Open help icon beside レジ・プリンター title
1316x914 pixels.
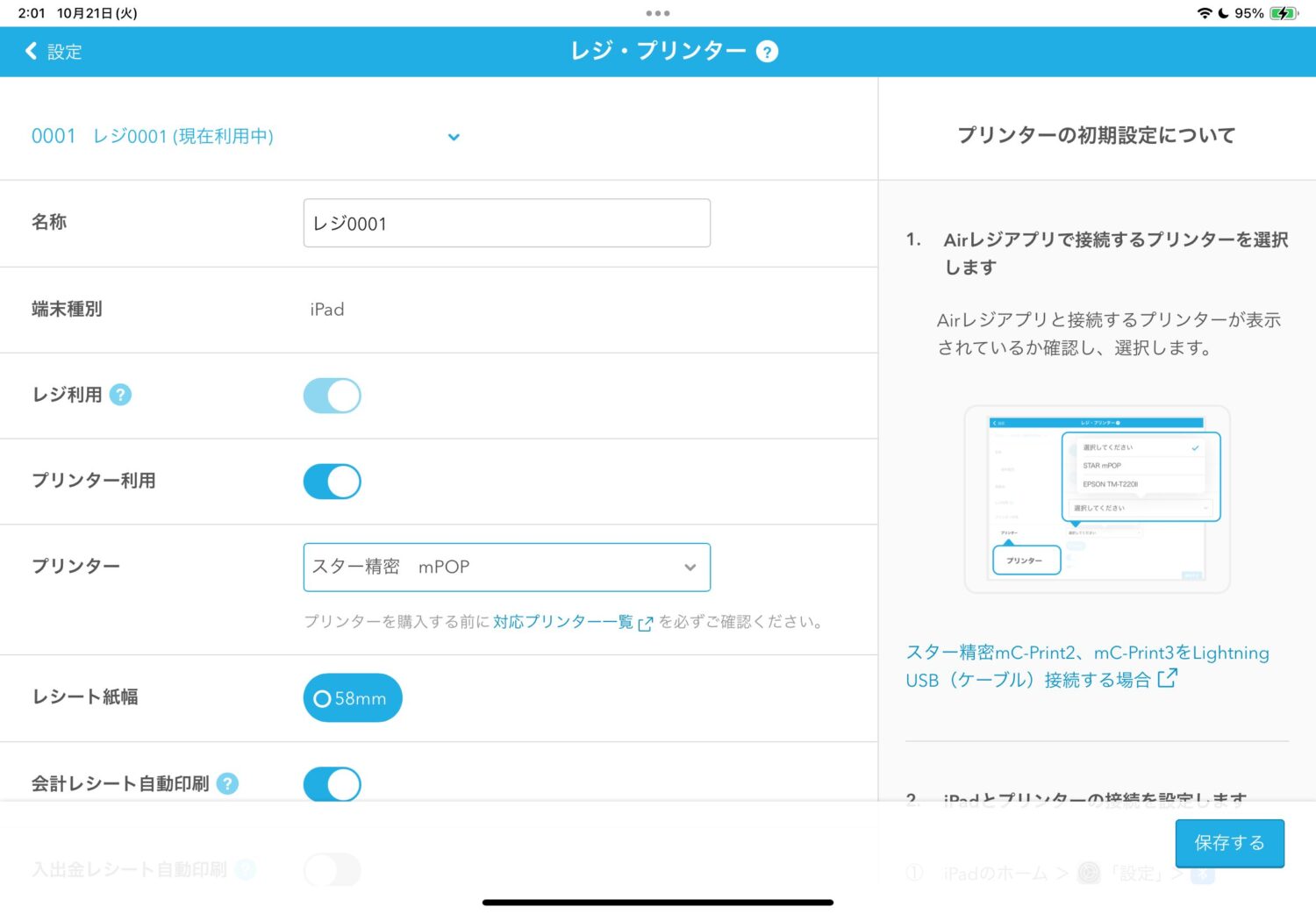pyautogui.click(x=767, y=52)
